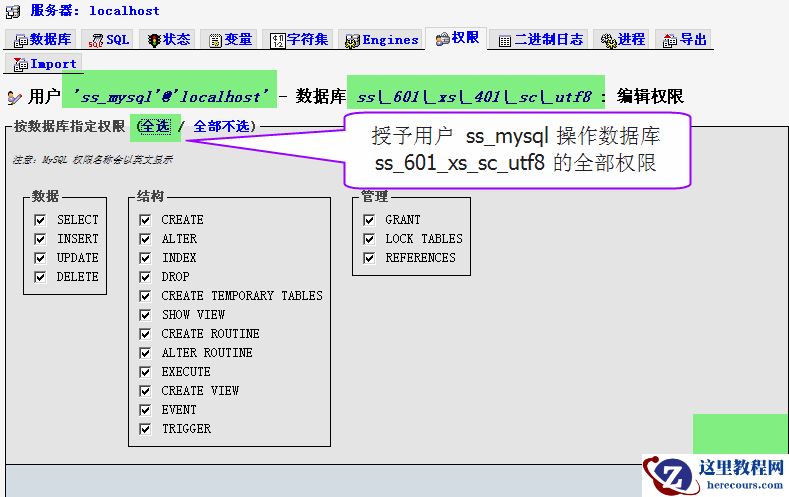
Task: Click the 权限 tab icon
Action: [x=443, y=39]
